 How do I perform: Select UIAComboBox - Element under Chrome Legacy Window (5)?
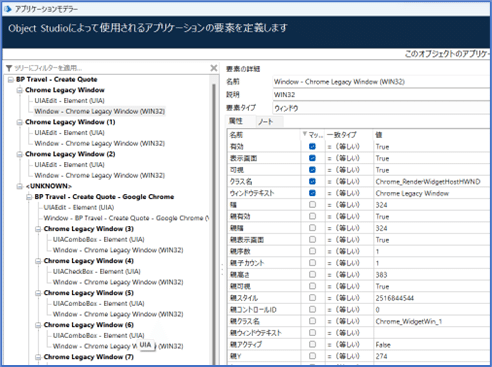point(98,303)
